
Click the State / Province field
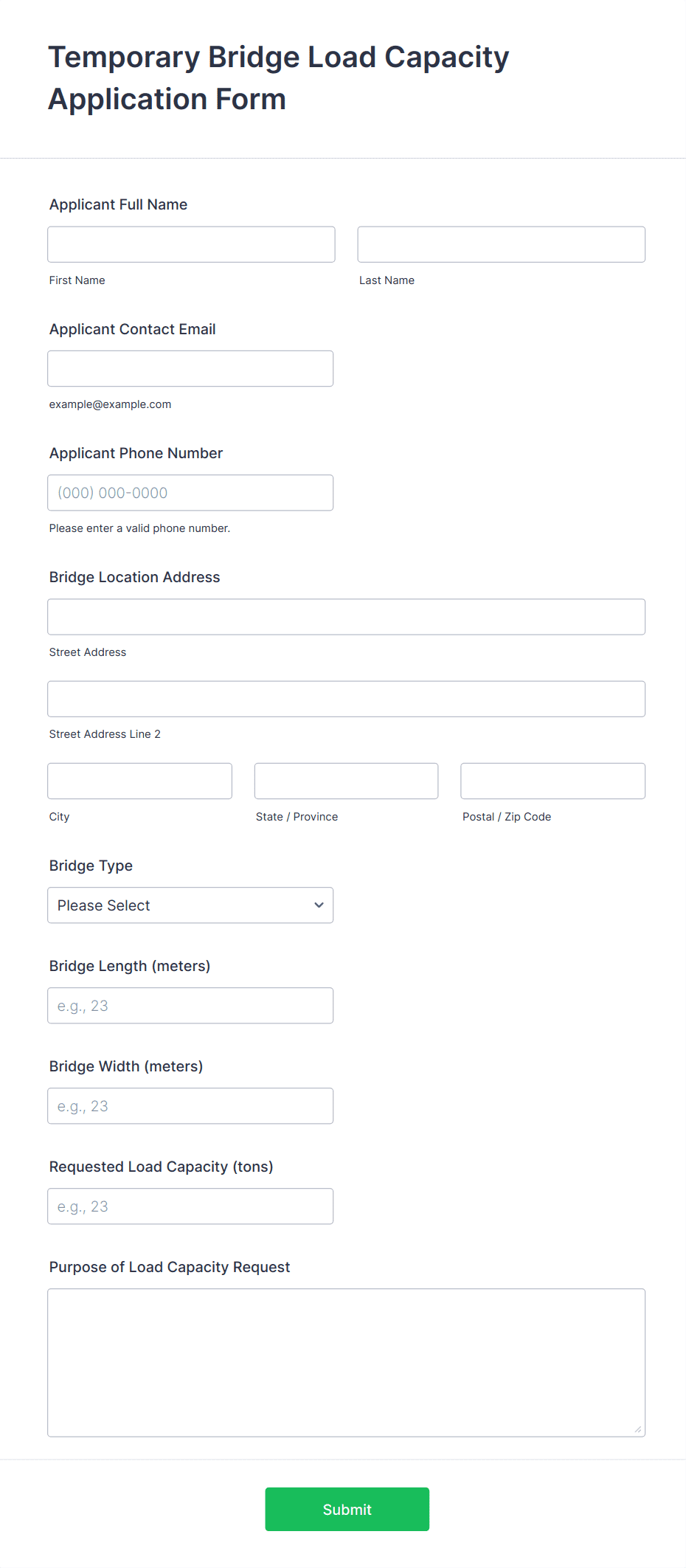pyautogui.click(x=346, y=781)
